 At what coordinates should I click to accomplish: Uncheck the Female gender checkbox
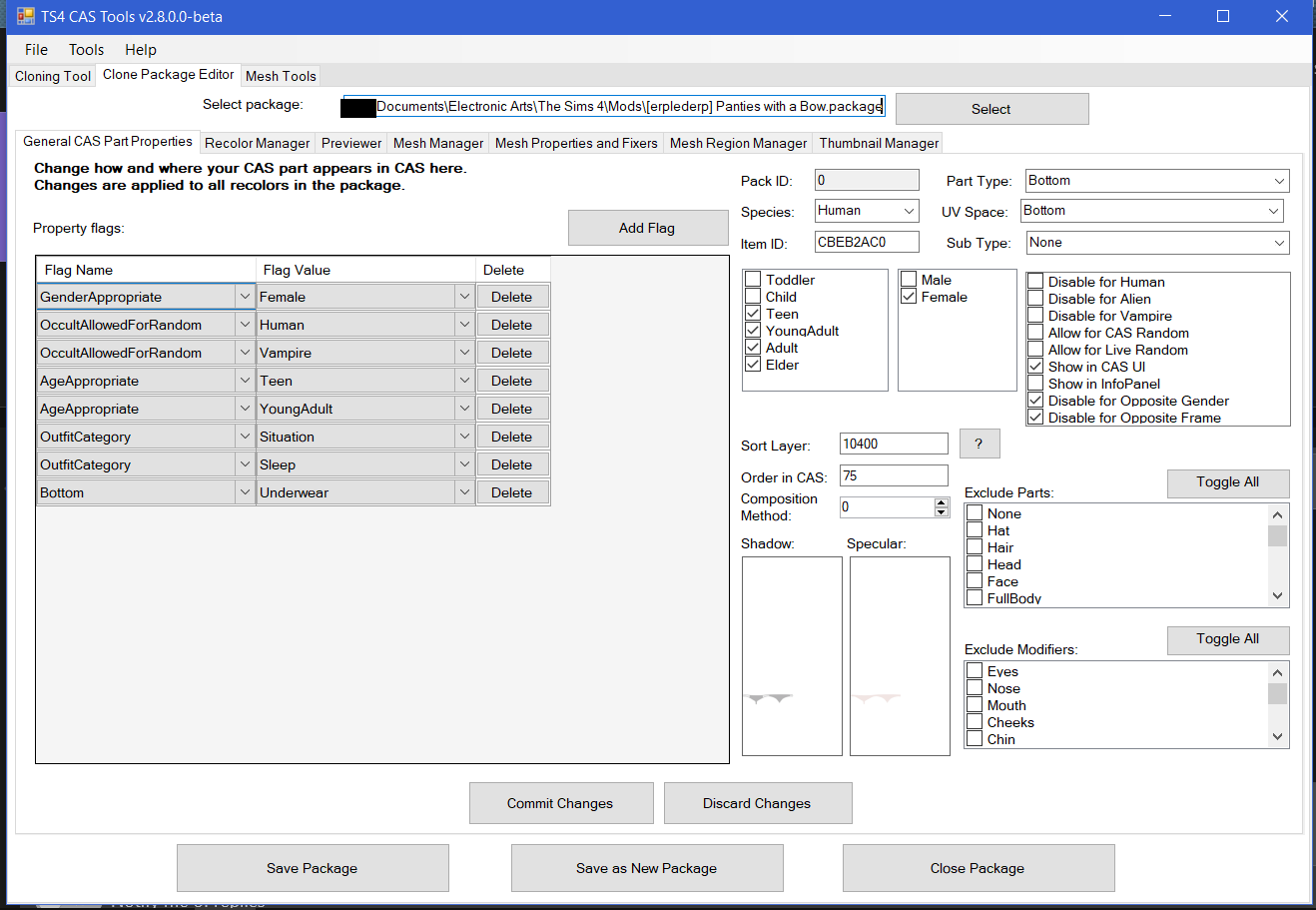pos(909,297)
